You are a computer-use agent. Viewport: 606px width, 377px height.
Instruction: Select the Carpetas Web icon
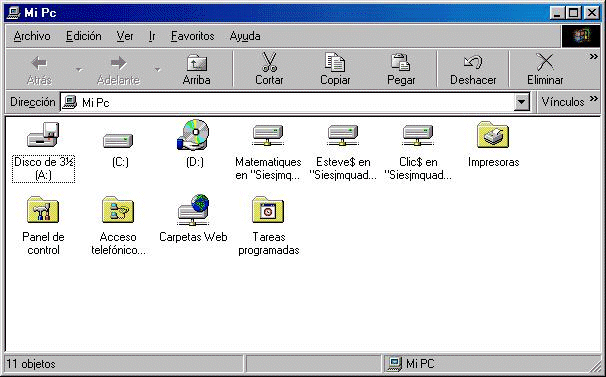coord(193,210)
